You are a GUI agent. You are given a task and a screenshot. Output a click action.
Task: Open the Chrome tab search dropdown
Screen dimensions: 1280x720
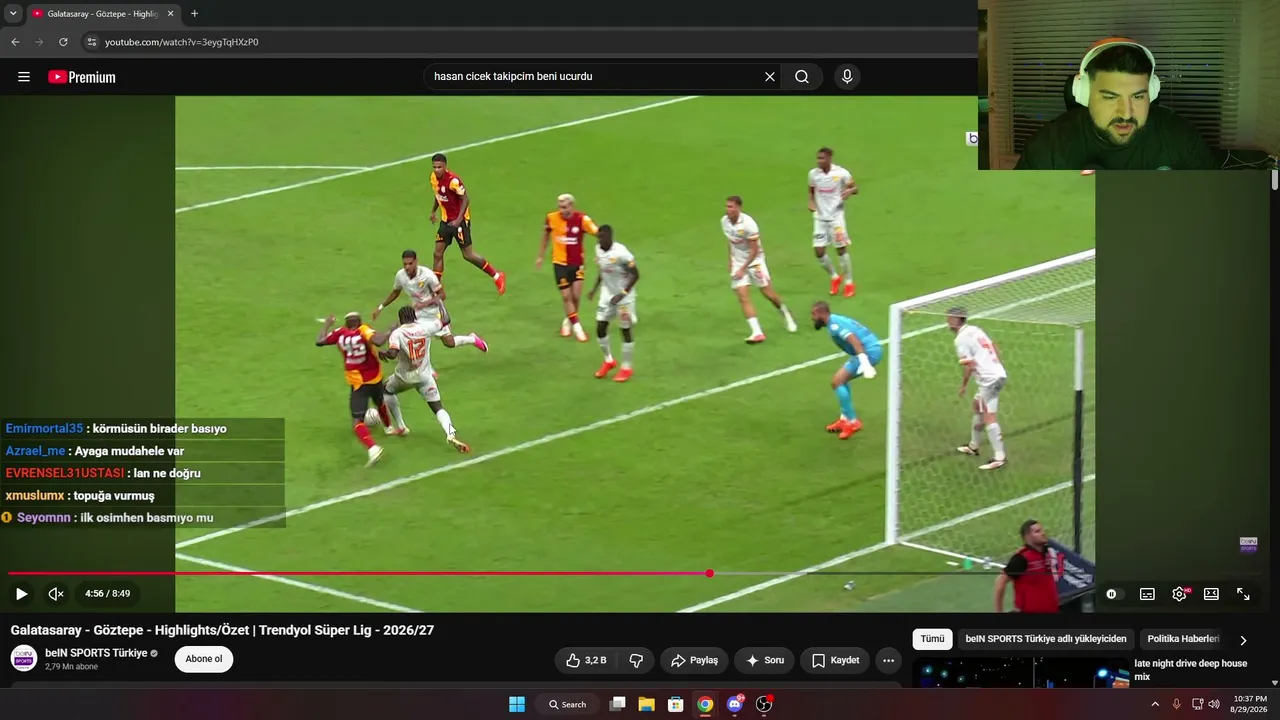(13, 14)
